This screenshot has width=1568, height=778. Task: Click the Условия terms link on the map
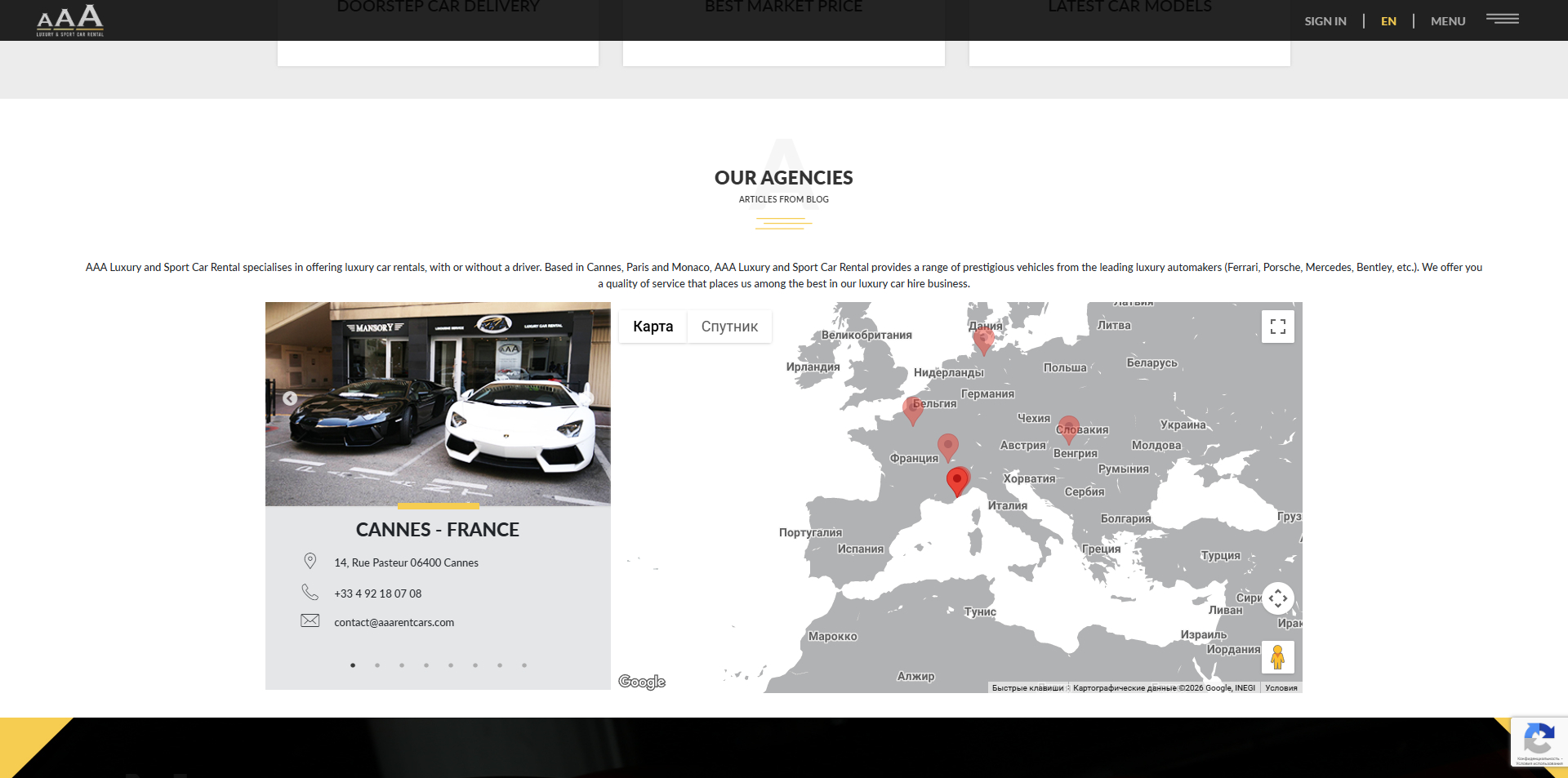tap(1281, 687)
